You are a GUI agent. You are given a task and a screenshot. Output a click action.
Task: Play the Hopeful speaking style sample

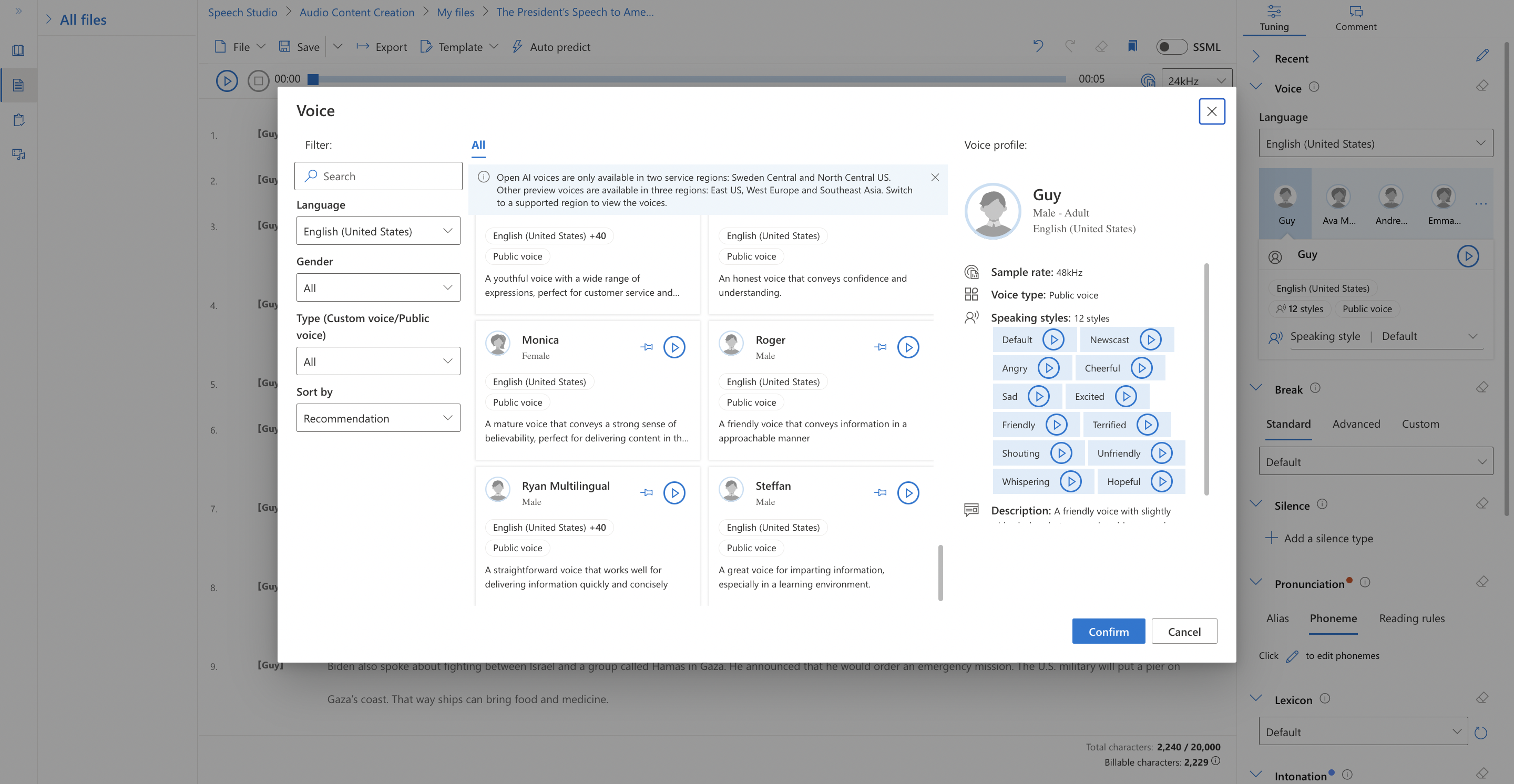[x=1161, y=481]
